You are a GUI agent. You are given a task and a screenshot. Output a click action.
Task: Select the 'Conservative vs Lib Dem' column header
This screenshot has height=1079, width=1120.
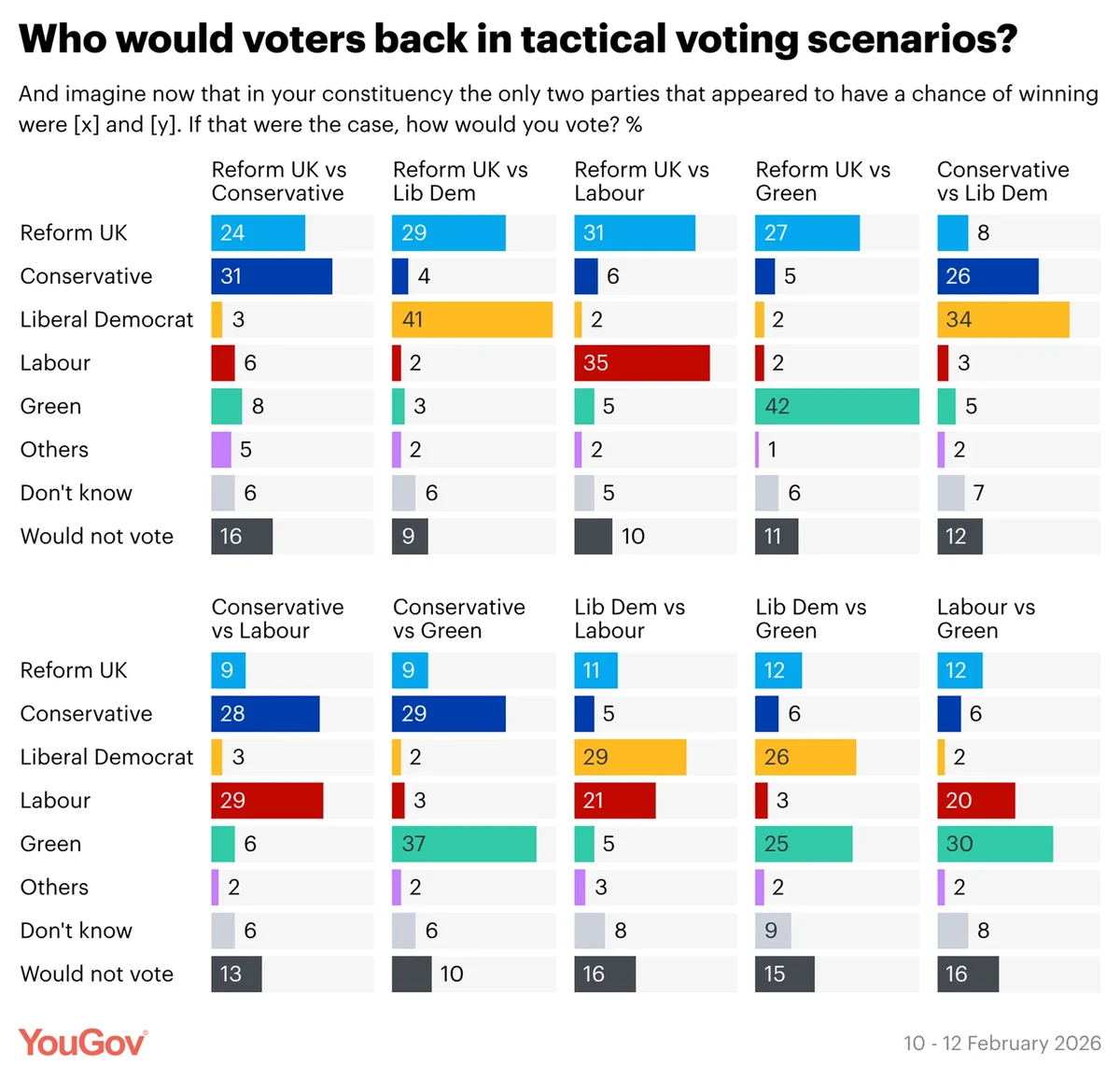pyautogui.click(x=1002, y=181)
